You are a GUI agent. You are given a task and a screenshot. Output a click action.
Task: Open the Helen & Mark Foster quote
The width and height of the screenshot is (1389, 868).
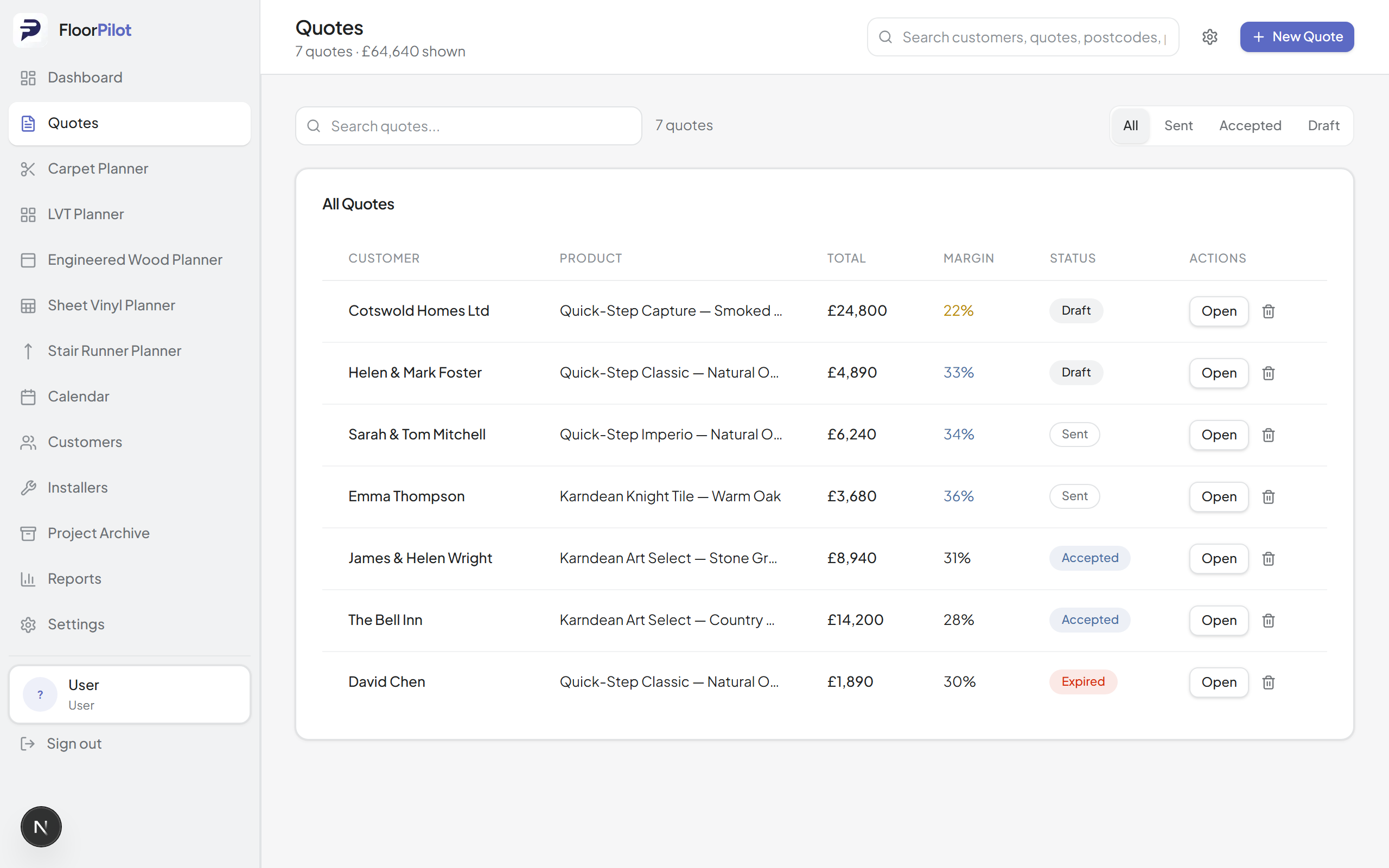[x=1219, y=373]
